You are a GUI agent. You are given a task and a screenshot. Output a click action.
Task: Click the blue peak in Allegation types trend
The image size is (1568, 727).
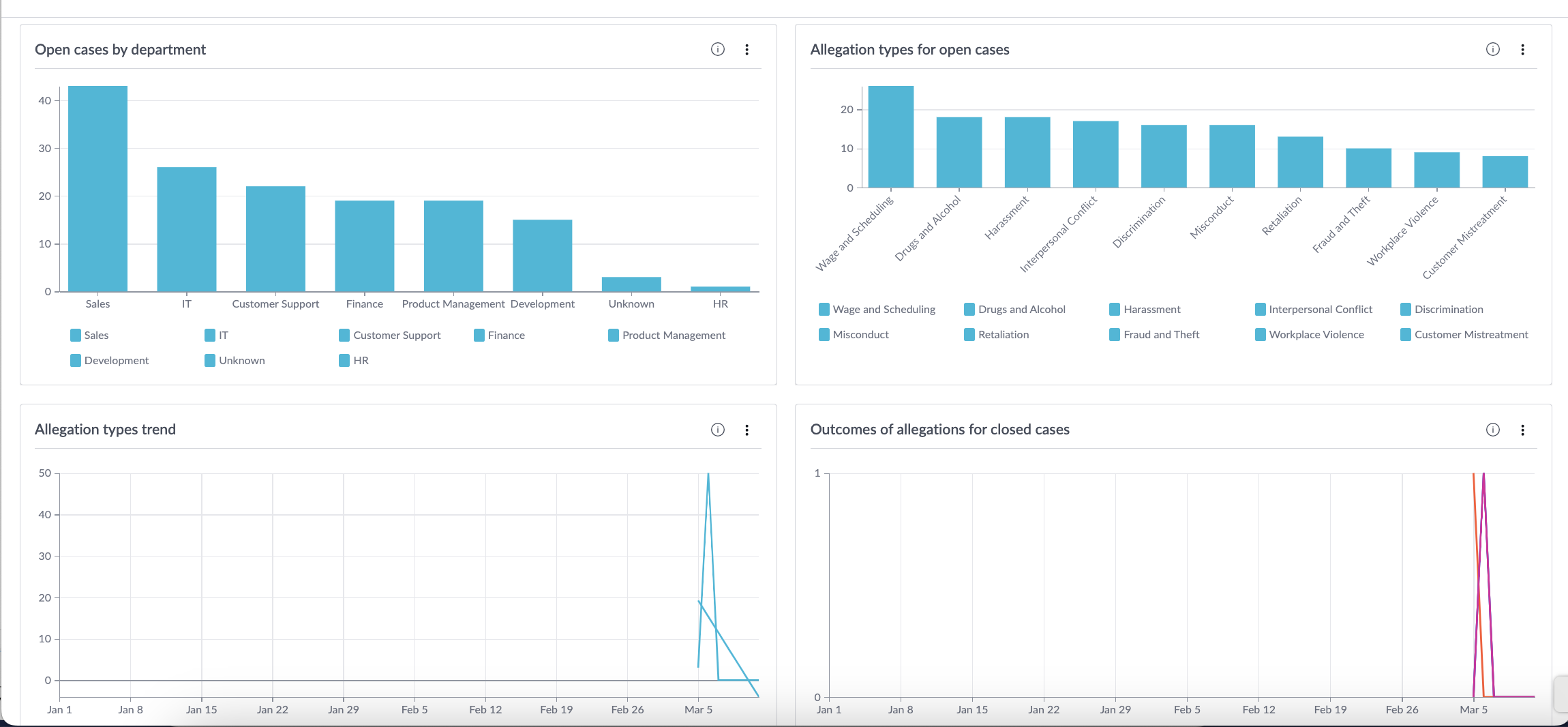(708, 475)
